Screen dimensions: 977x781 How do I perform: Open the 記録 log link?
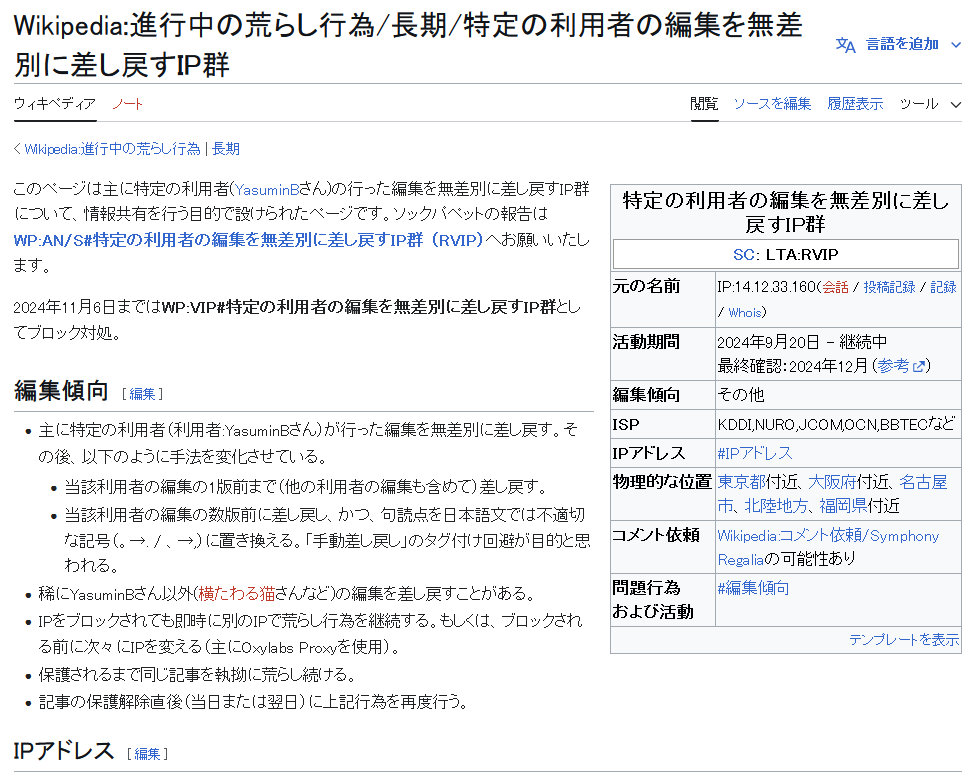click(x=943, y=287)
